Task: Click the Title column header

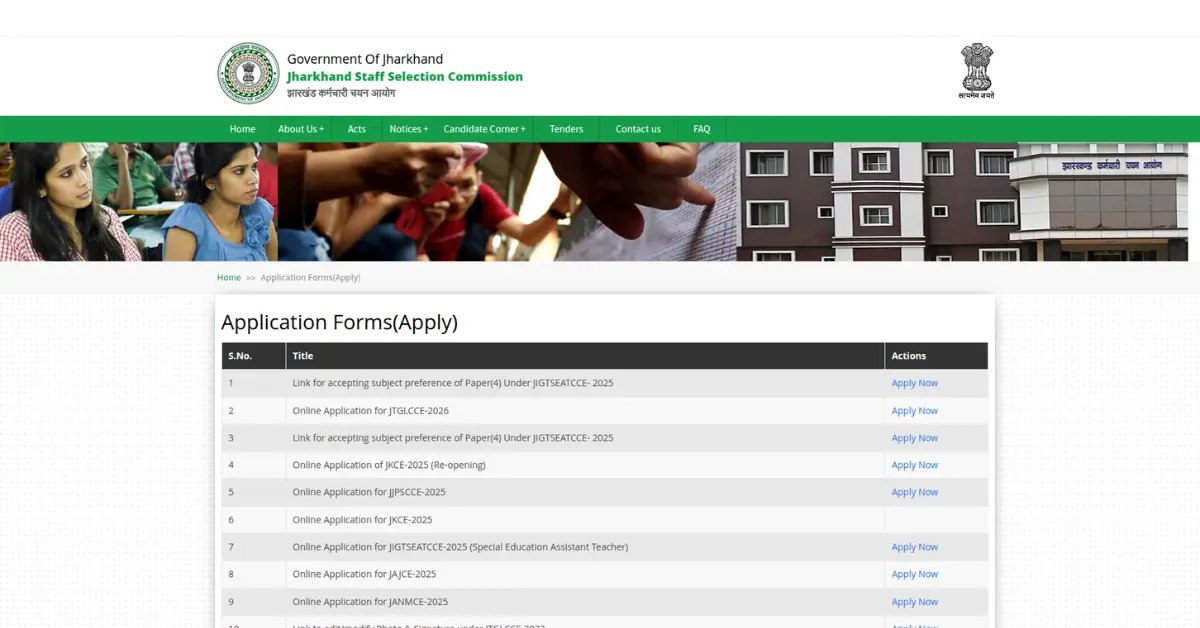Action: [x=585, y=356]
